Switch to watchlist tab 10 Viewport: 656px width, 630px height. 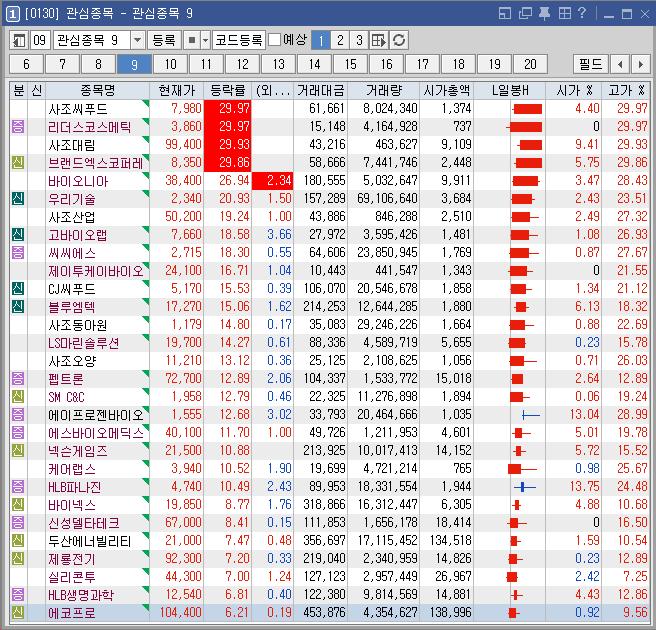pos(170,64)
